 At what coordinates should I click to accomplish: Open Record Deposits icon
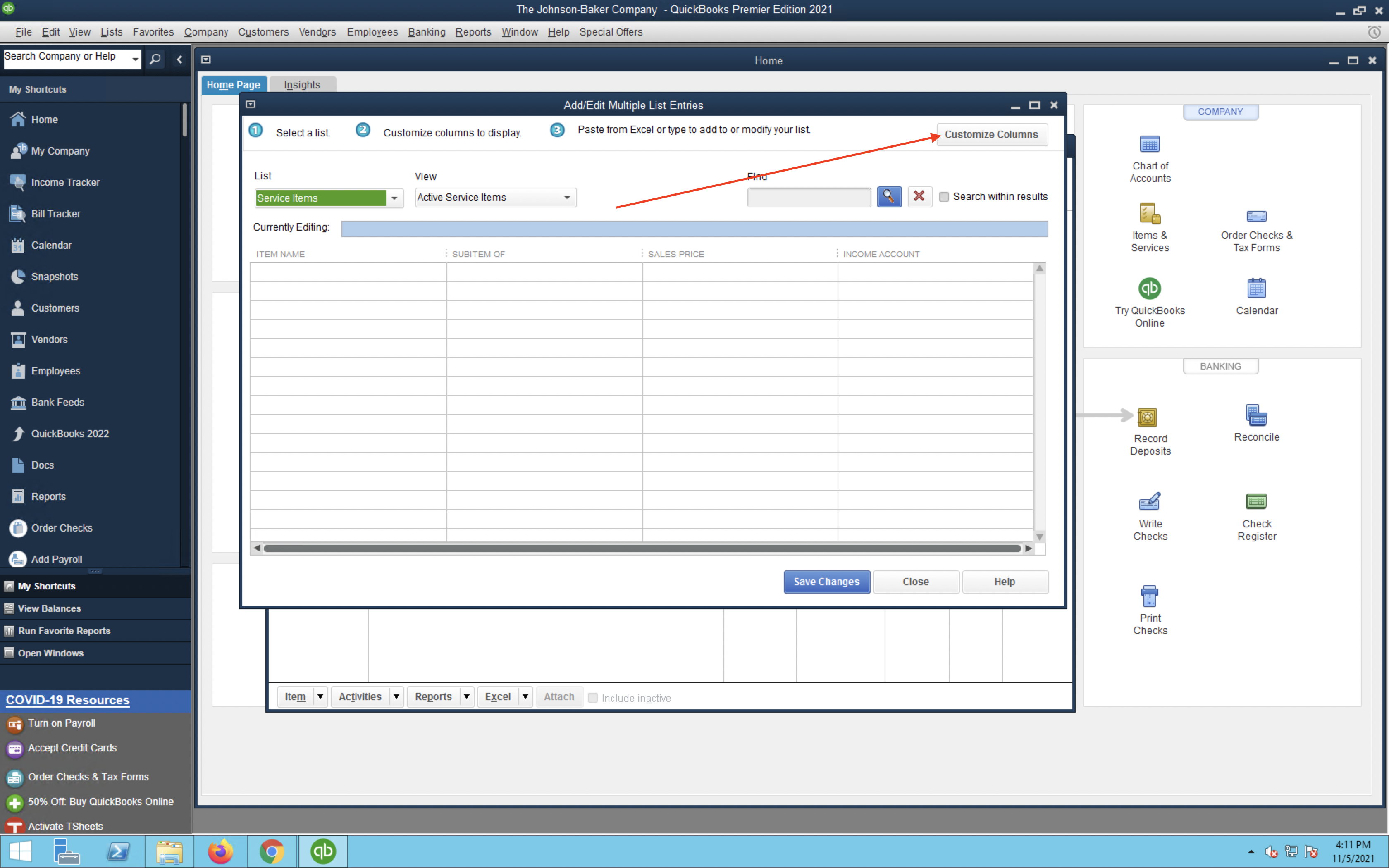[1147, 417]
